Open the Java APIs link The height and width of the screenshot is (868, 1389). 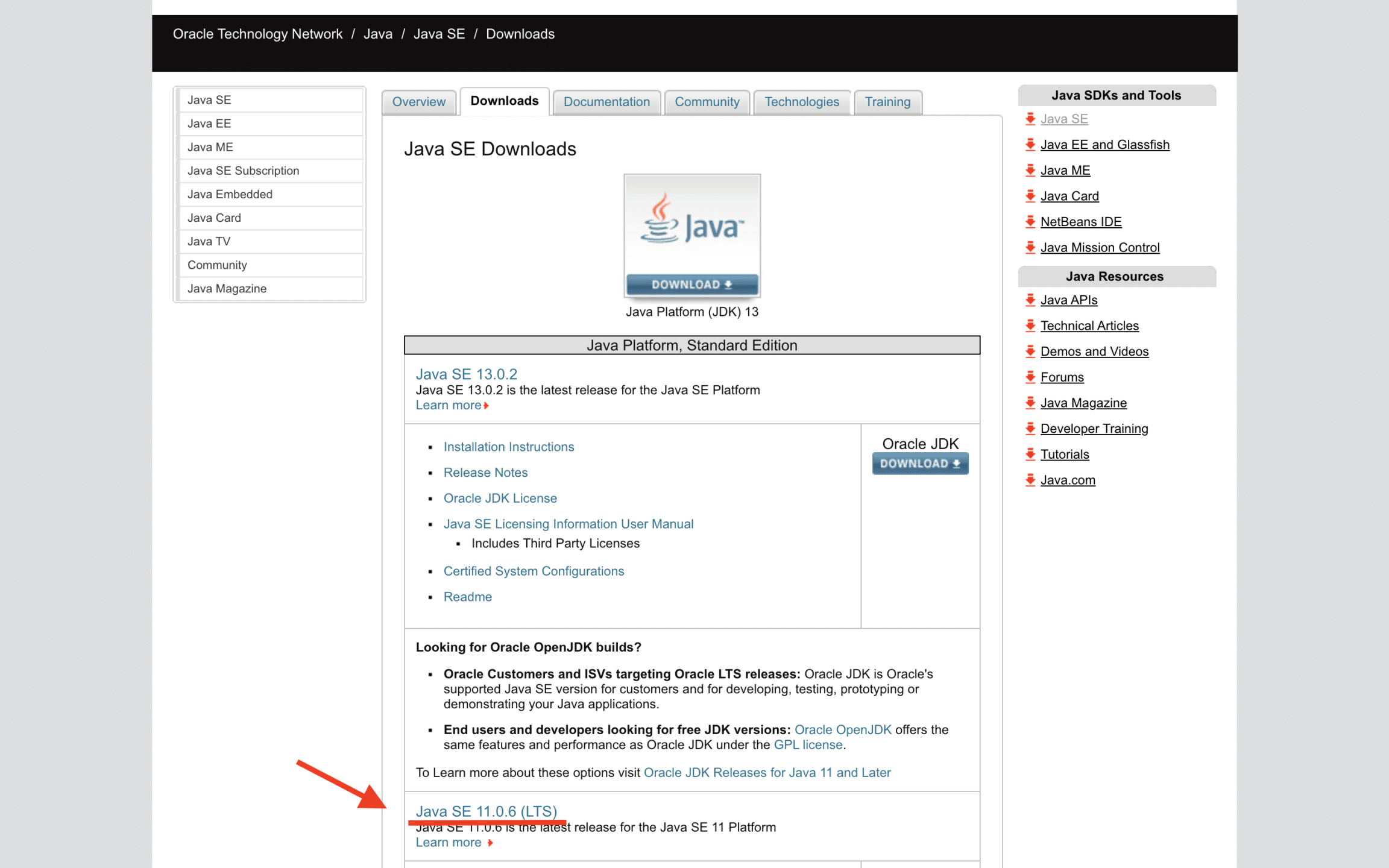click(x=1069, y=300)
